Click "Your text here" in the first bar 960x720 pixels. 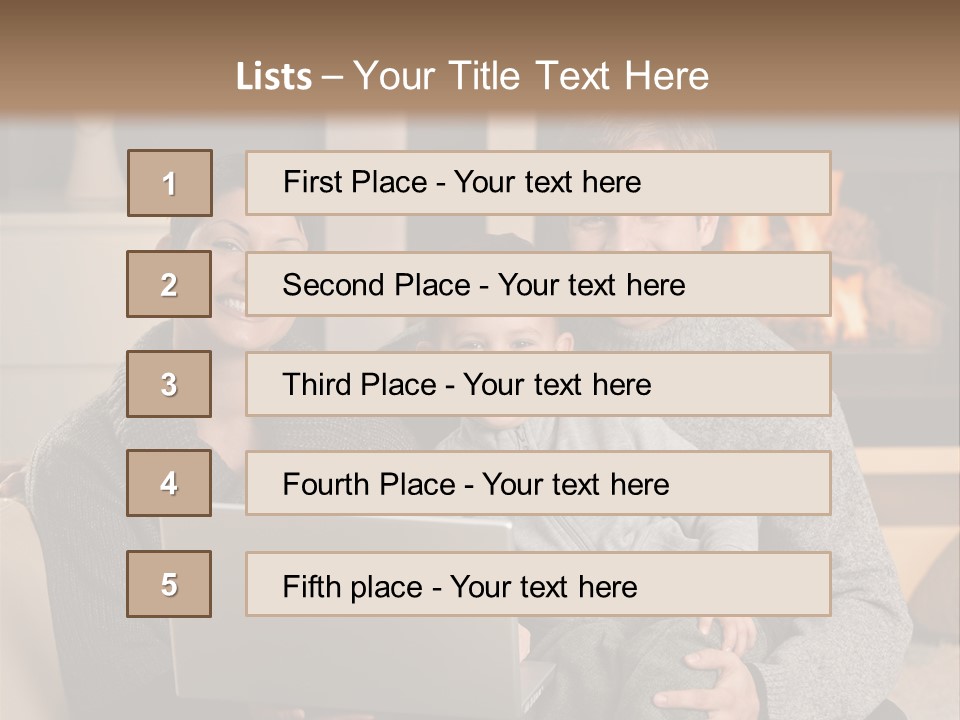547,182
